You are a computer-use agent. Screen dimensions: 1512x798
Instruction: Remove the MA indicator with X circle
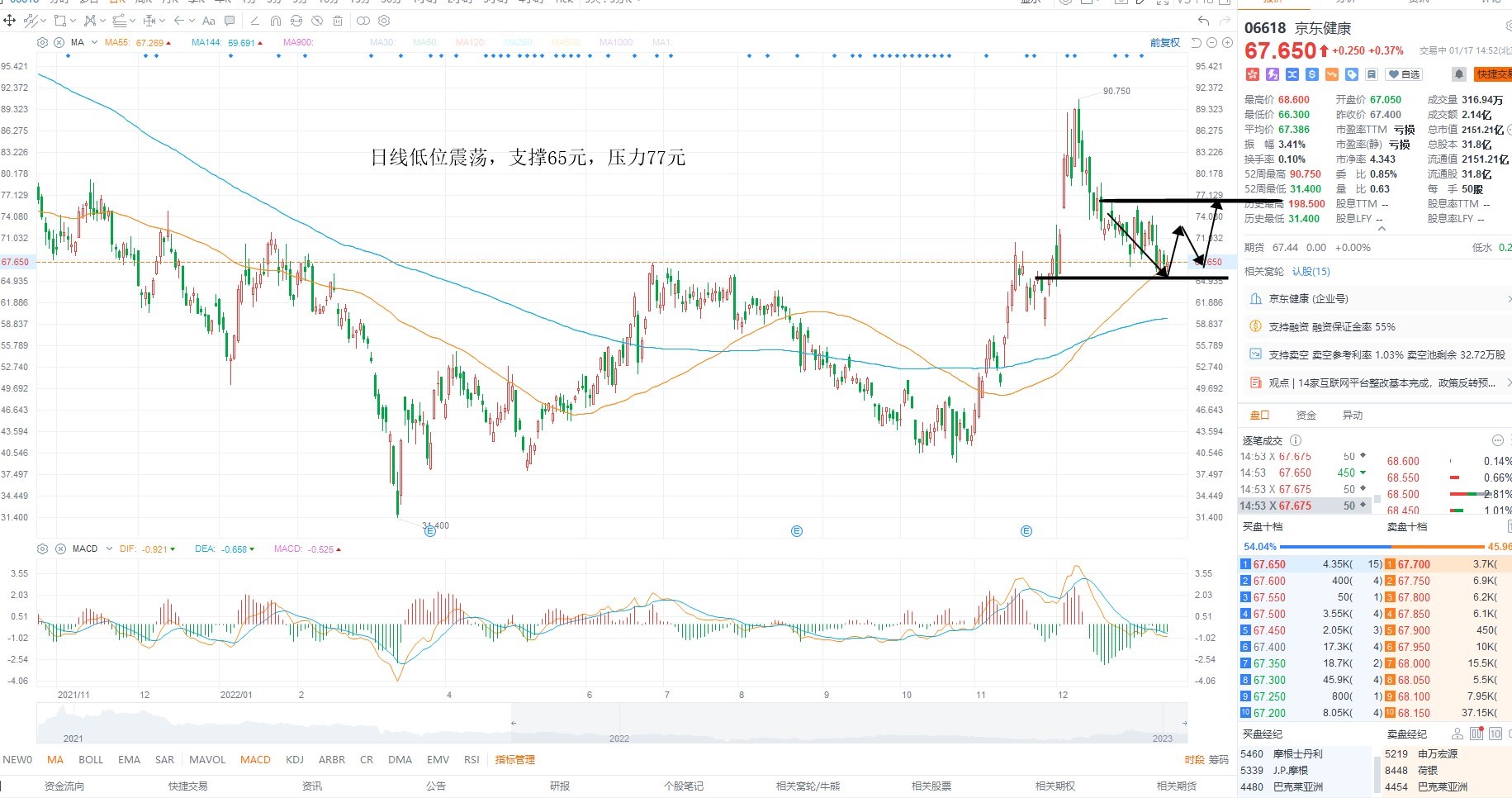coord(59,42)
